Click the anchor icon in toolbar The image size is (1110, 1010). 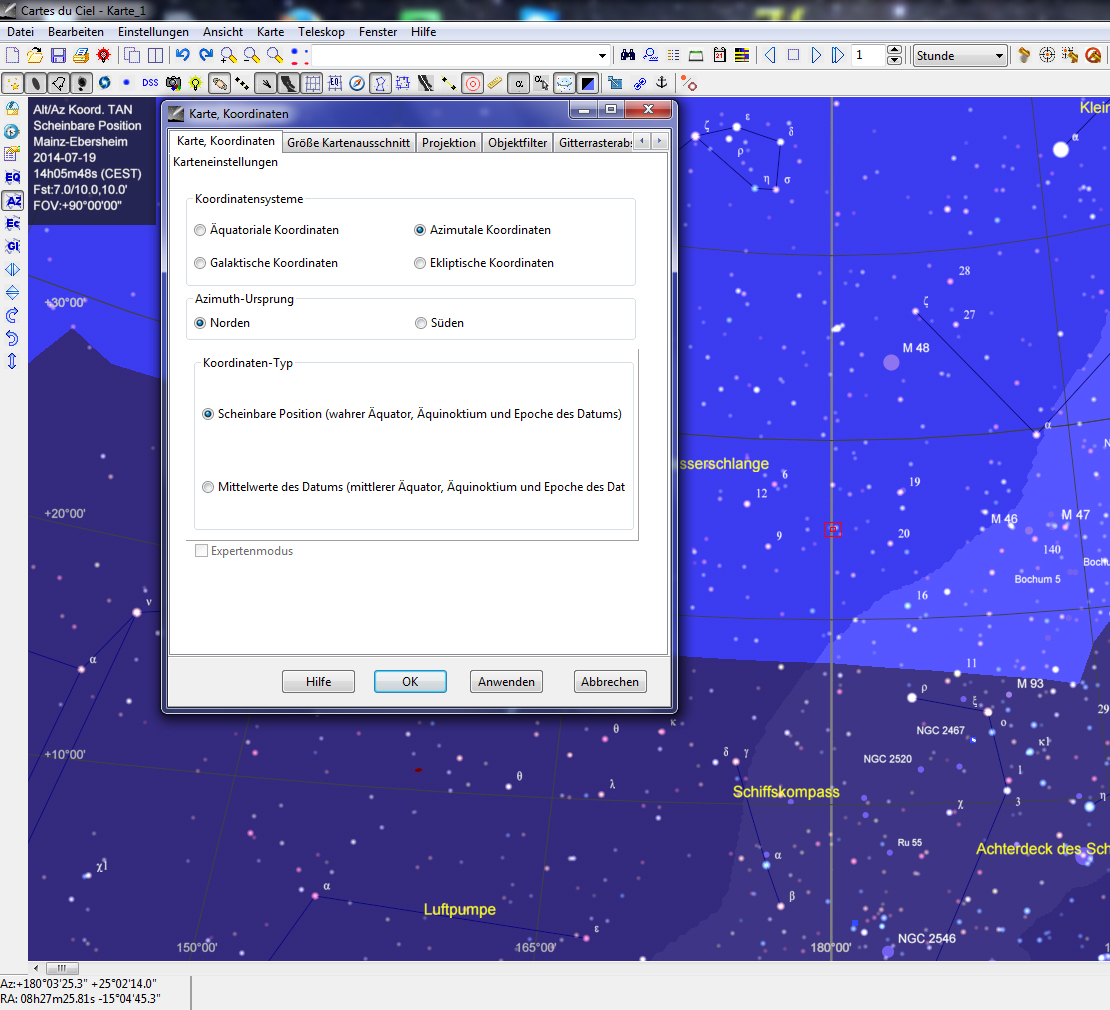point(661,84)
